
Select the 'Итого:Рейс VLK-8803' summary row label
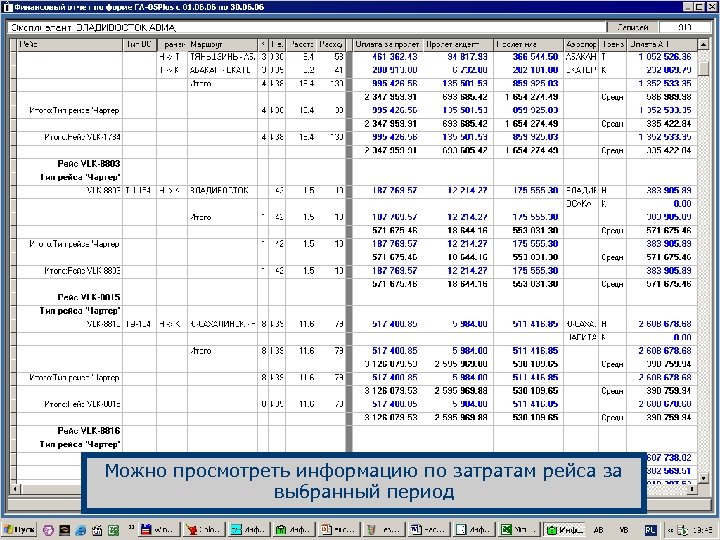83,271
